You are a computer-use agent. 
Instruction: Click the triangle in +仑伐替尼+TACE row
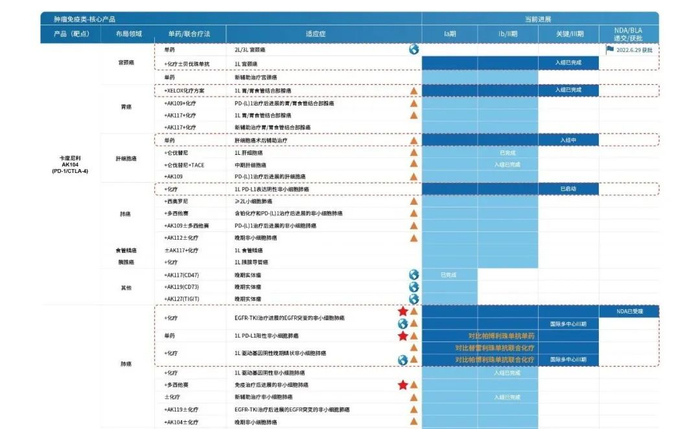tap(414, 164)
